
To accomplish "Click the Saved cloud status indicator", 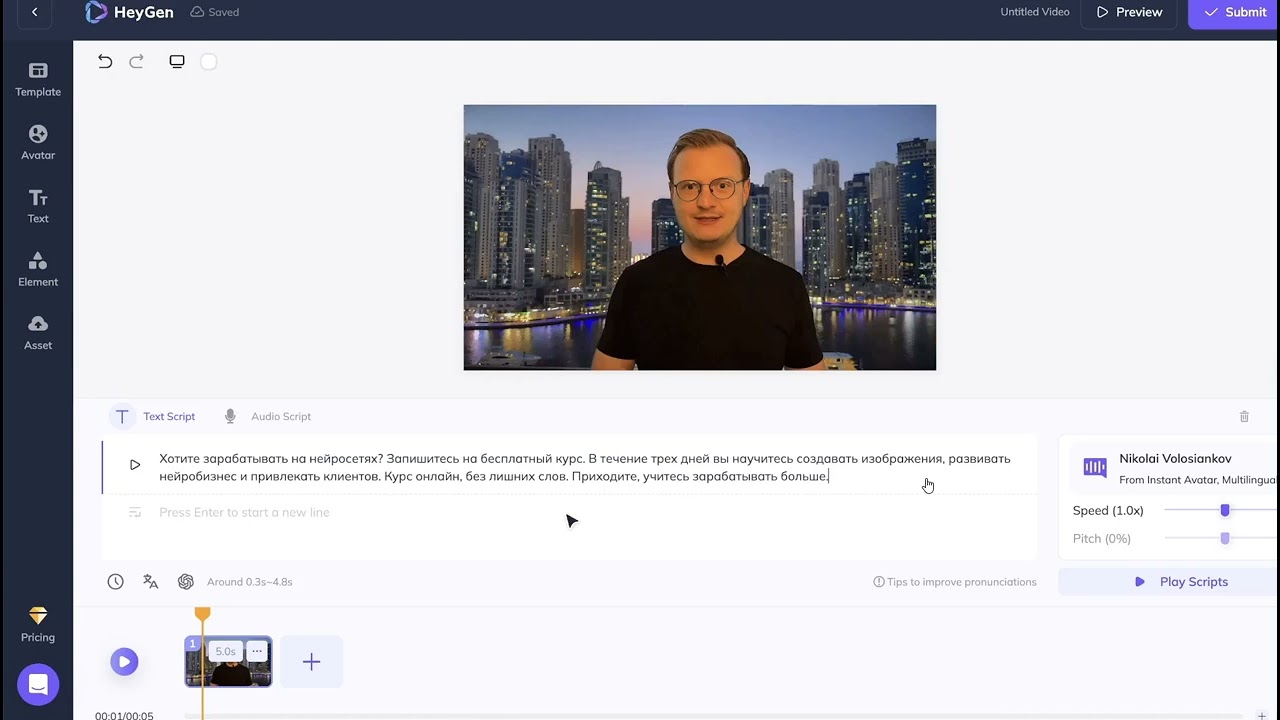I will click(216, 12).
